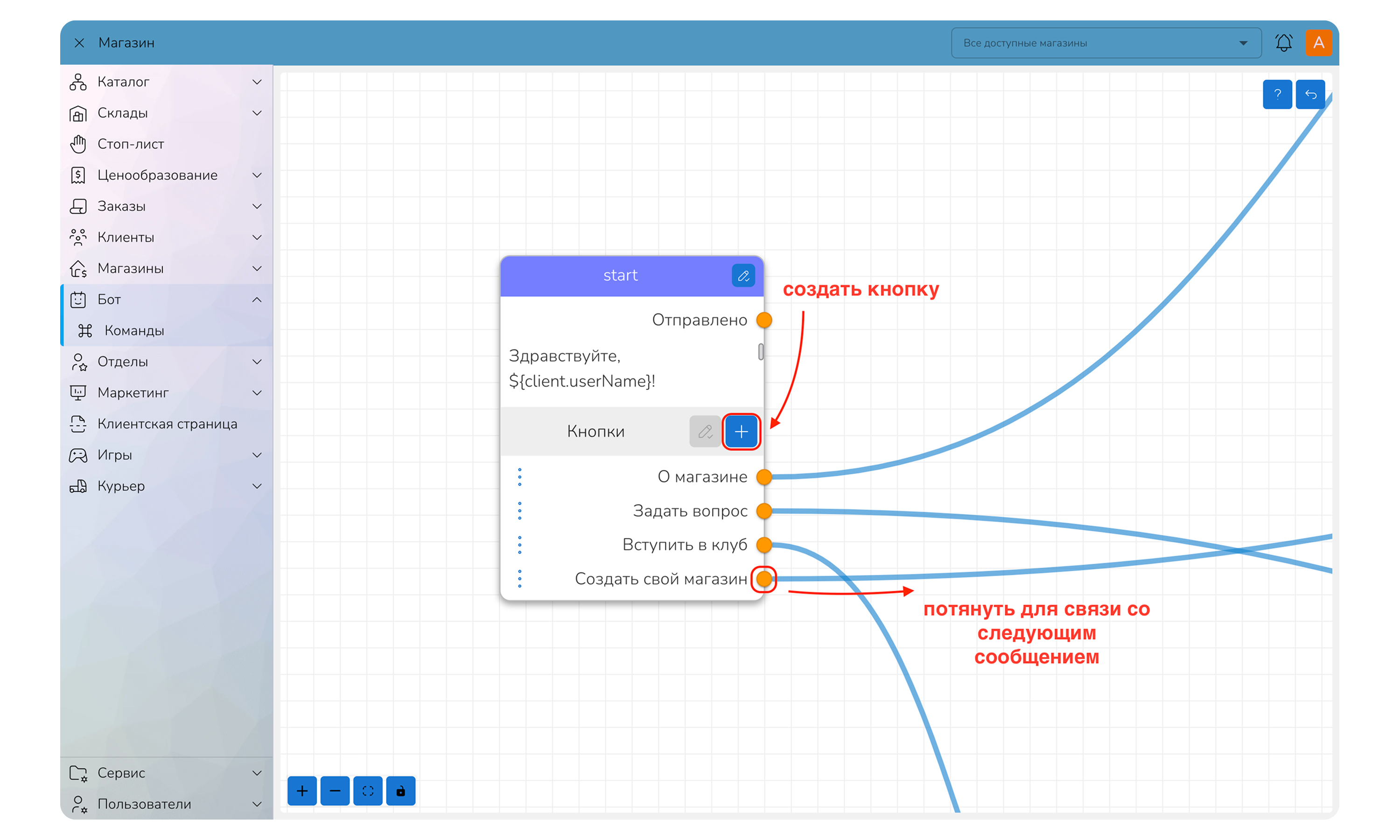Open Клиентская страница link

[x=167, y=424]
